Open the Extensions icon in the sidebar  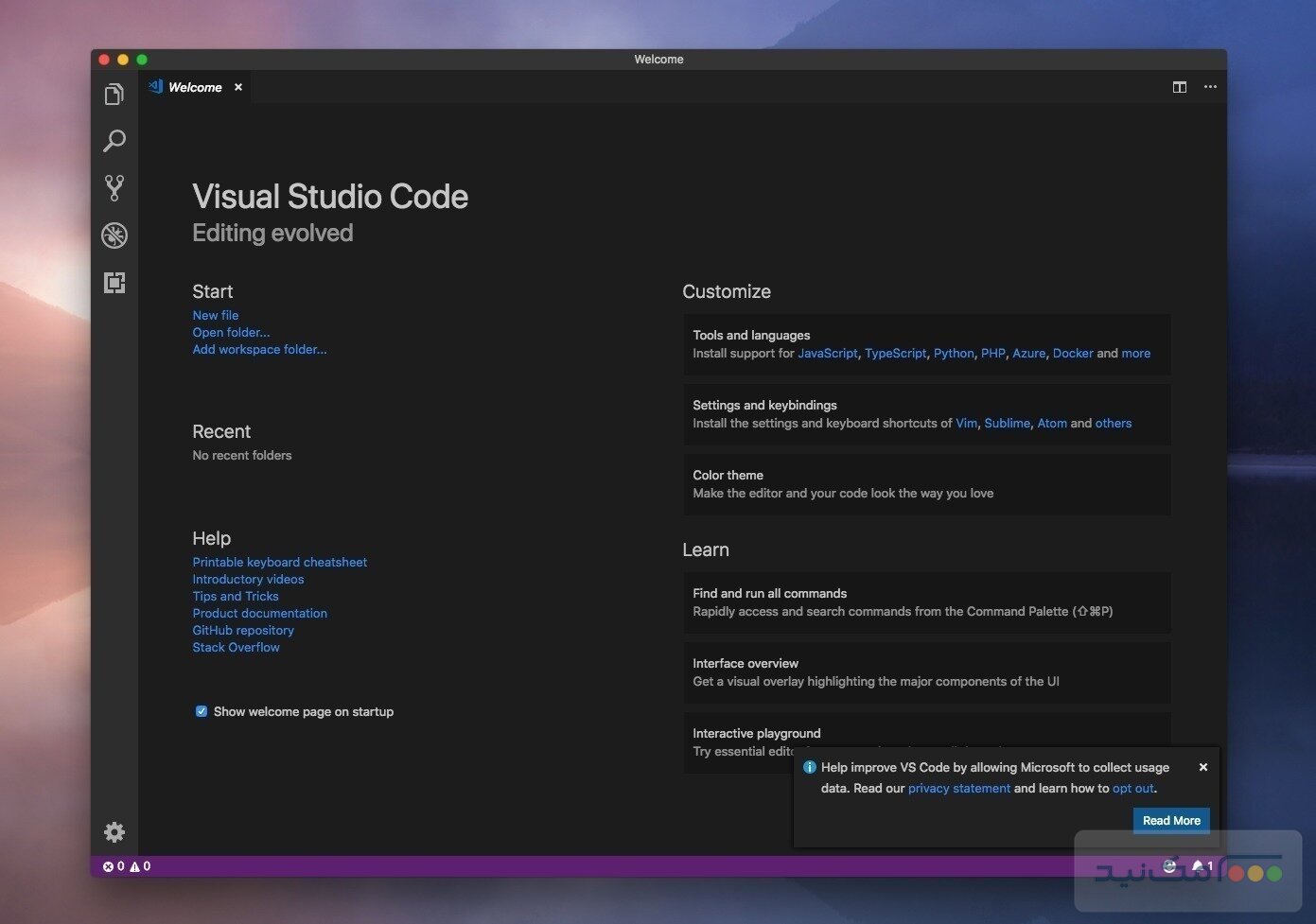[x=114, y=282]
